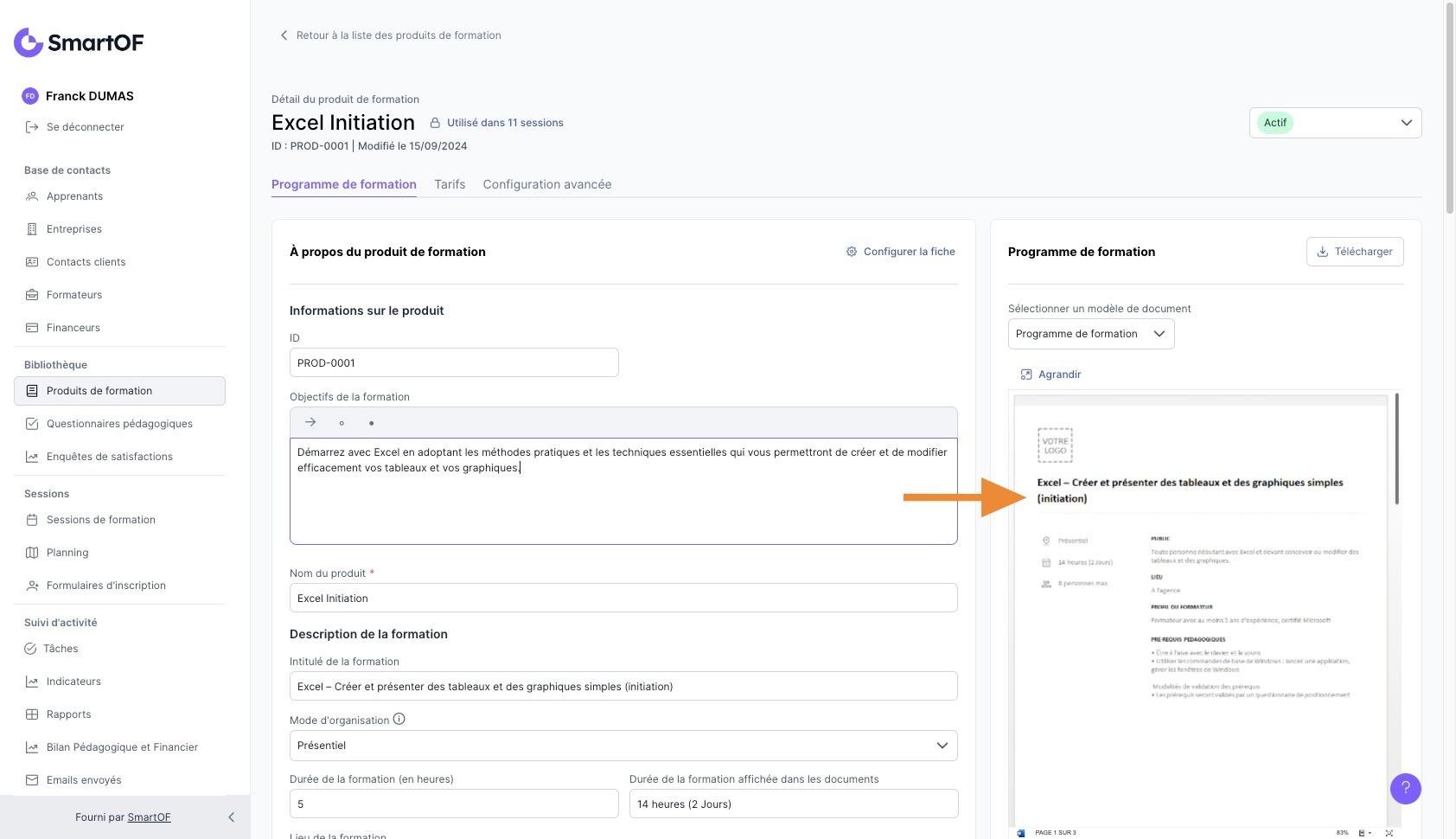Click the SmartOF logo
This screenshot has width=1456, height=839.
(x=79, y=42)
